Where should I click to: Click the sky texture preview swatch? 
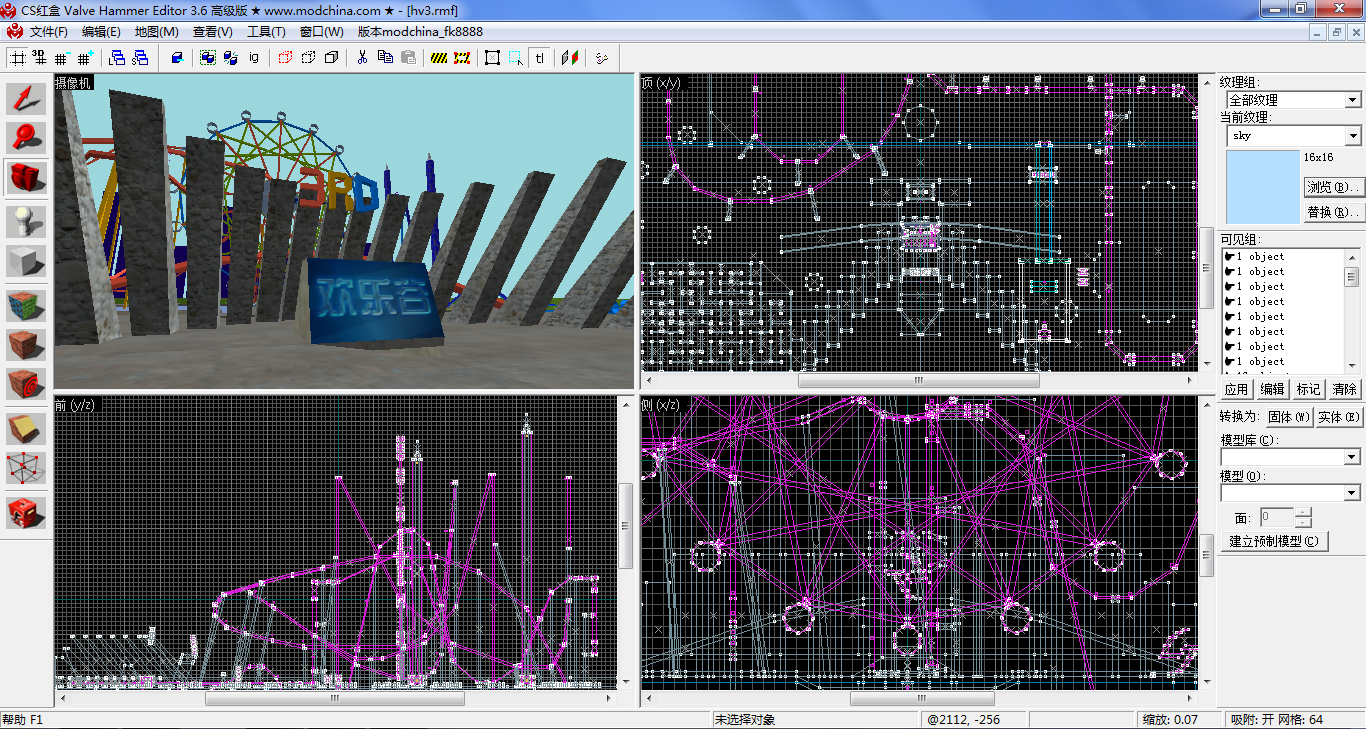pyautogui.click(x=1262, y=187)
